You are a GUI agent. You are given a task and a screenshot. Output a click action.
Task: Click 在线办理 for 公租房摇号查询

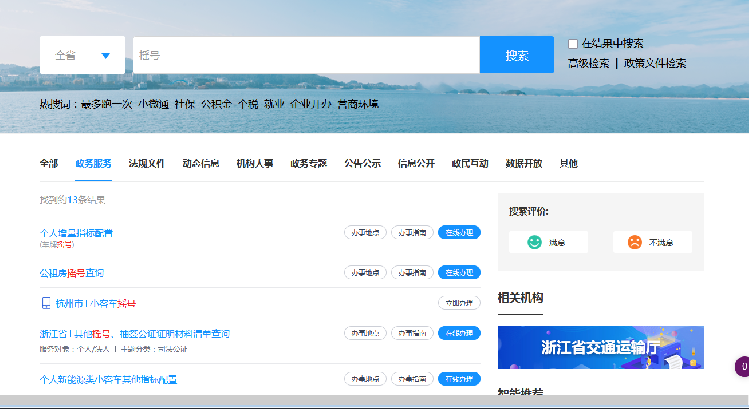(459, 272)
